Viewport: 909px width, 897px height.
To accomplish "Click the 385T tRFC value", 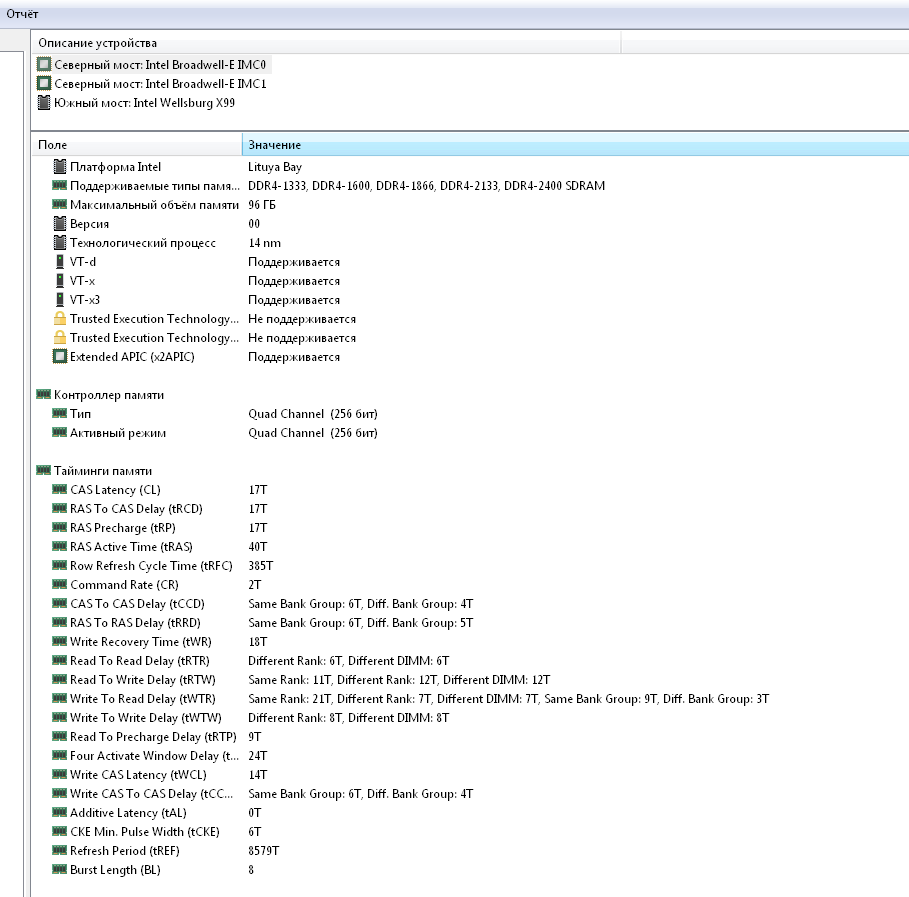I will 260,566.
